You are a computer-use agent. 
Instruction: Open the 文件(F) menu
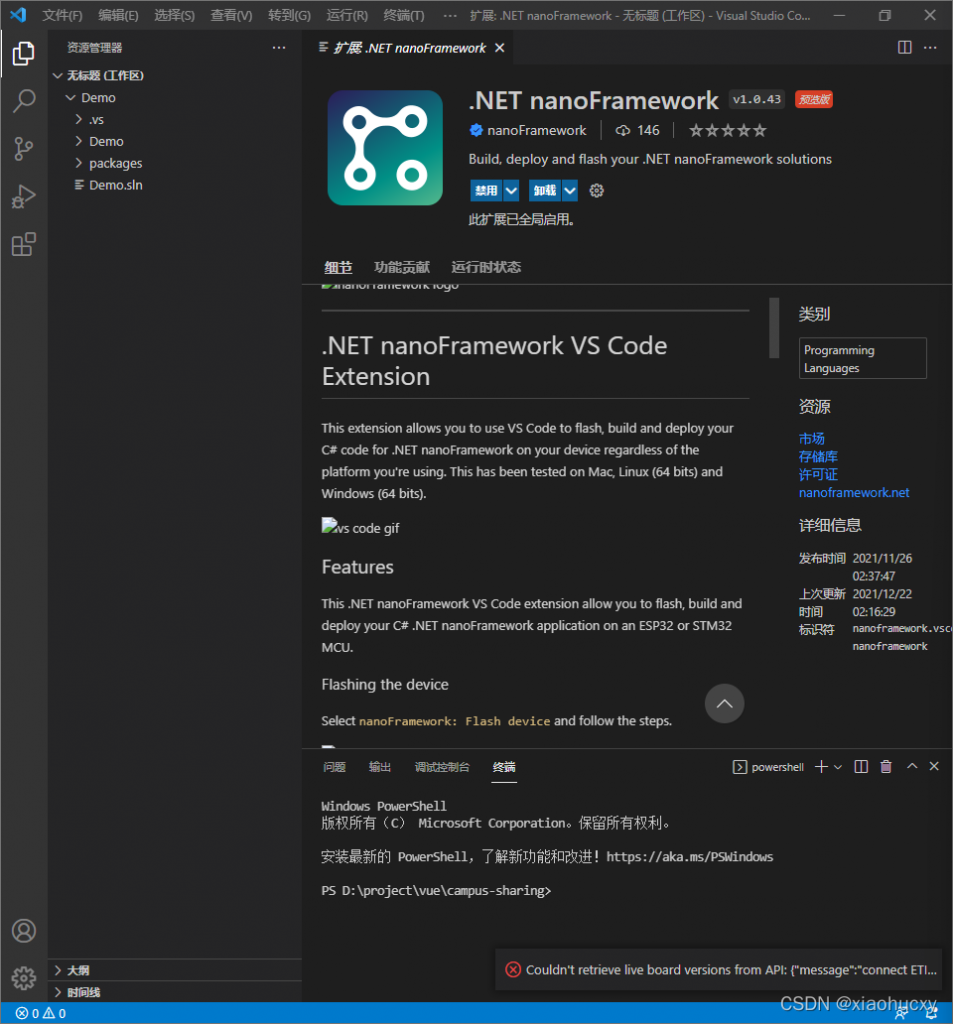[x=62, y=15]
